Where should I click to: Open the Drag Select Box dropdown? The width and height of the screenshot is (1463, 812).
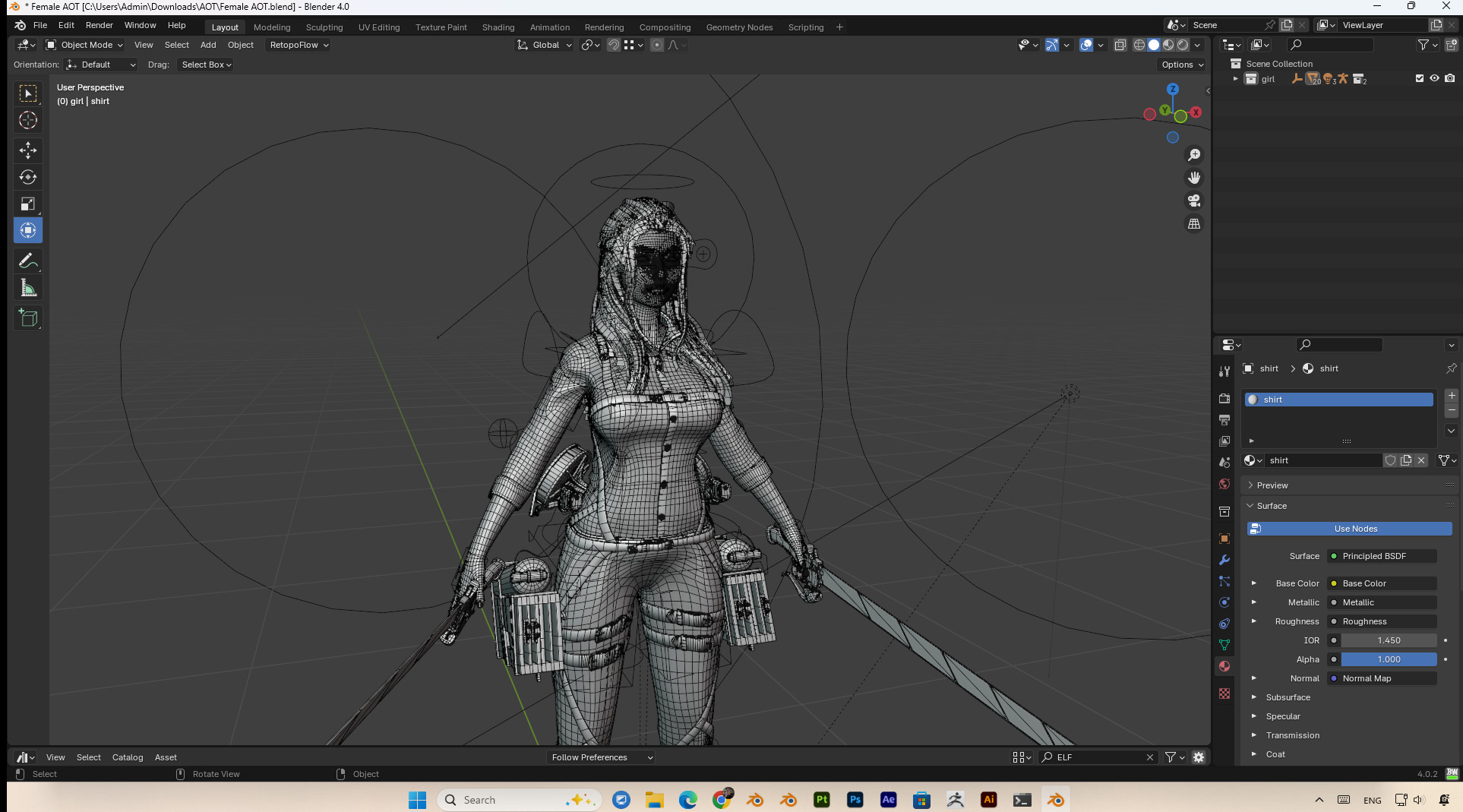point(206,65)
